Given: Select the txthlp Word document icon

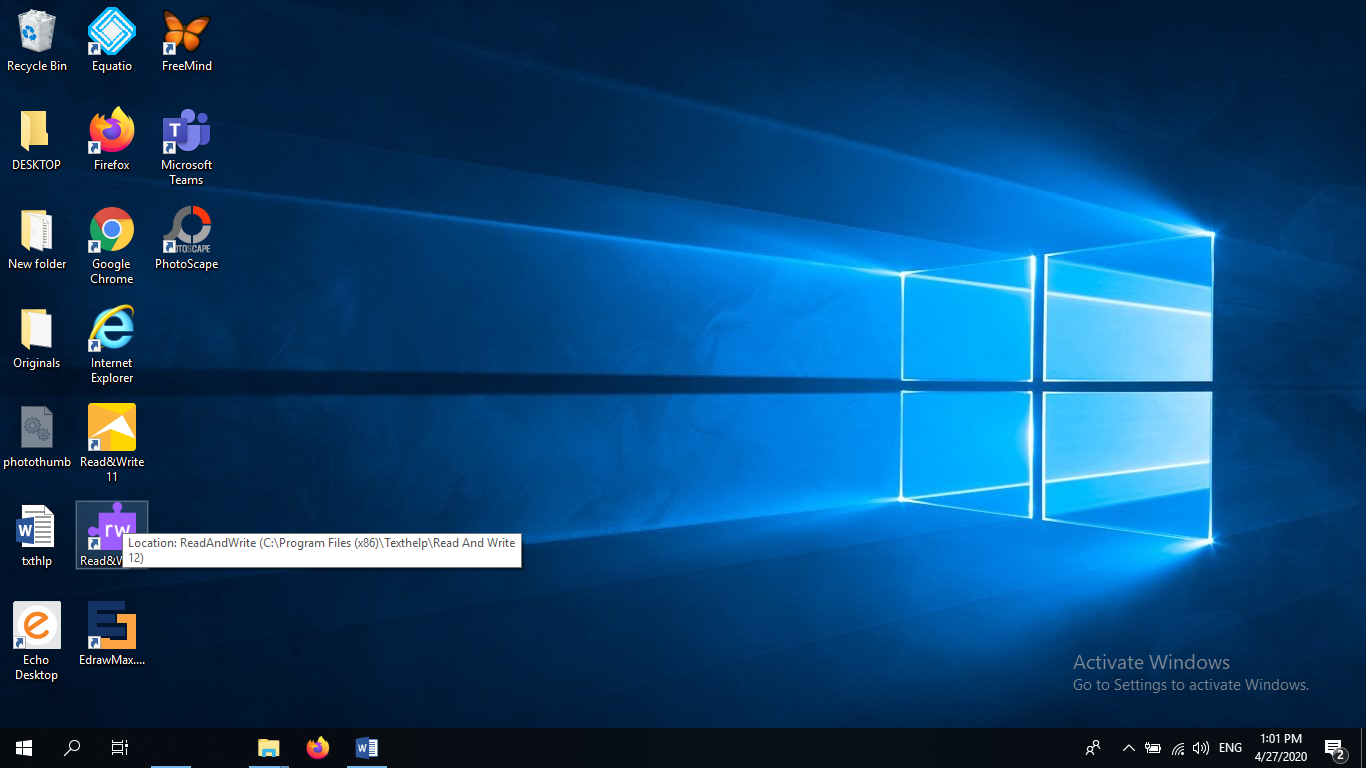Looking at the screenshot, I should (37, 536).
